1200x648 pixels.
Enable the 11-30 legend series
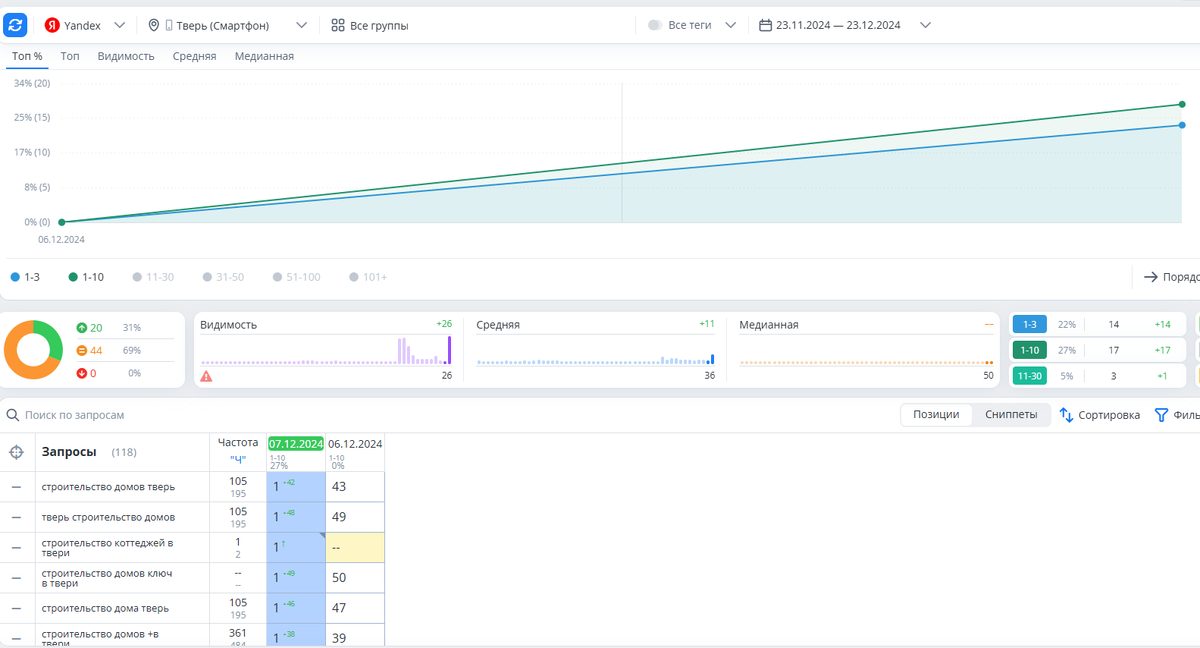pos(152,277)
